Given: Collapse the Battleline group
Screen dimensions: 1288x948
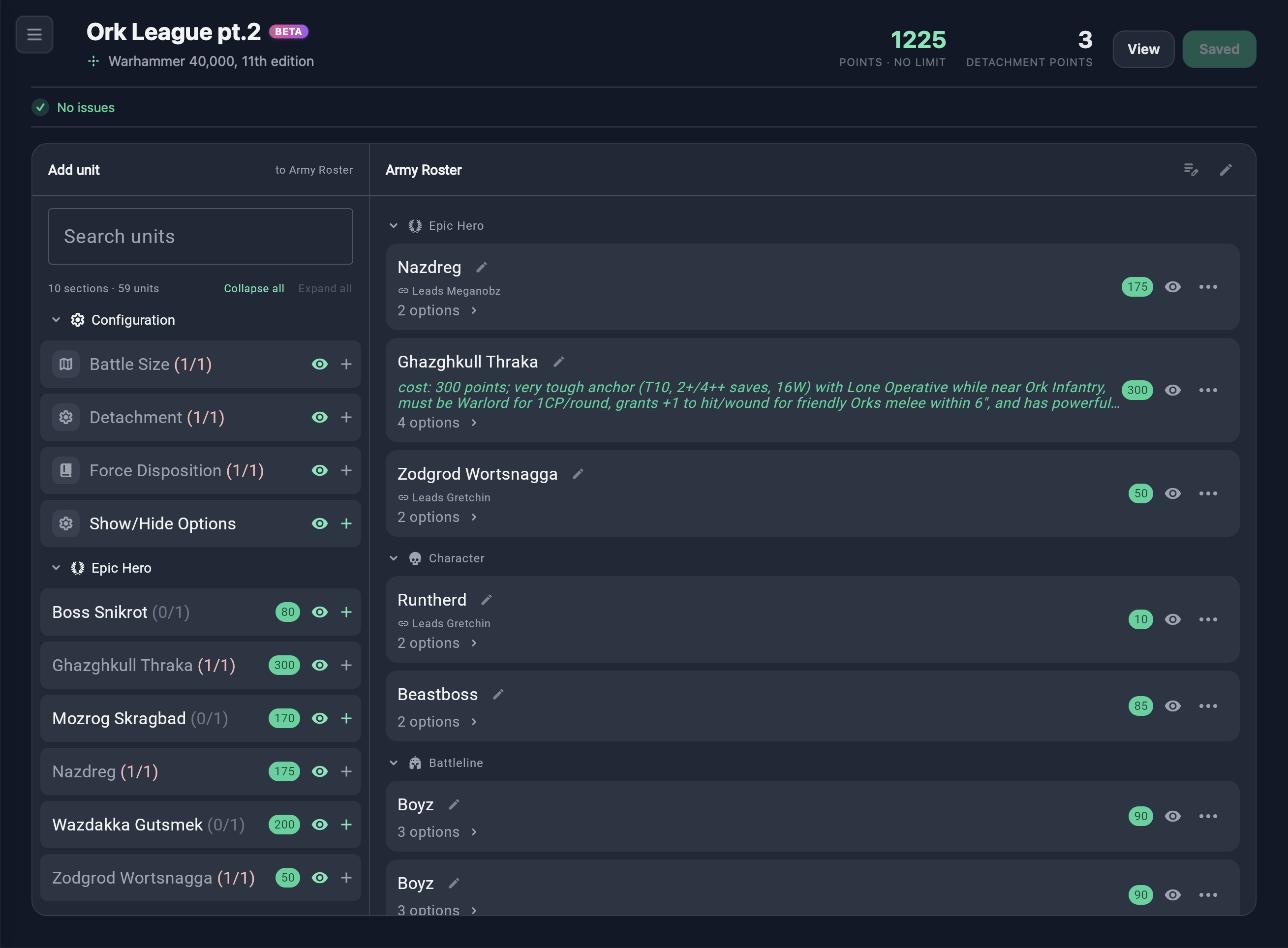Looking at the screenshot, I should click(393, 763).
